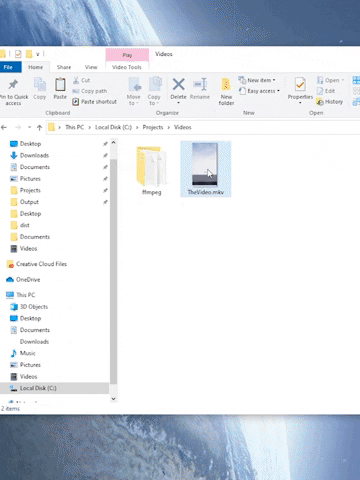The height and width of the screenshot is (480, 360).
Task: Select 3D Objects under This PC
Action: pyautogui.click(x=29, y=307)
